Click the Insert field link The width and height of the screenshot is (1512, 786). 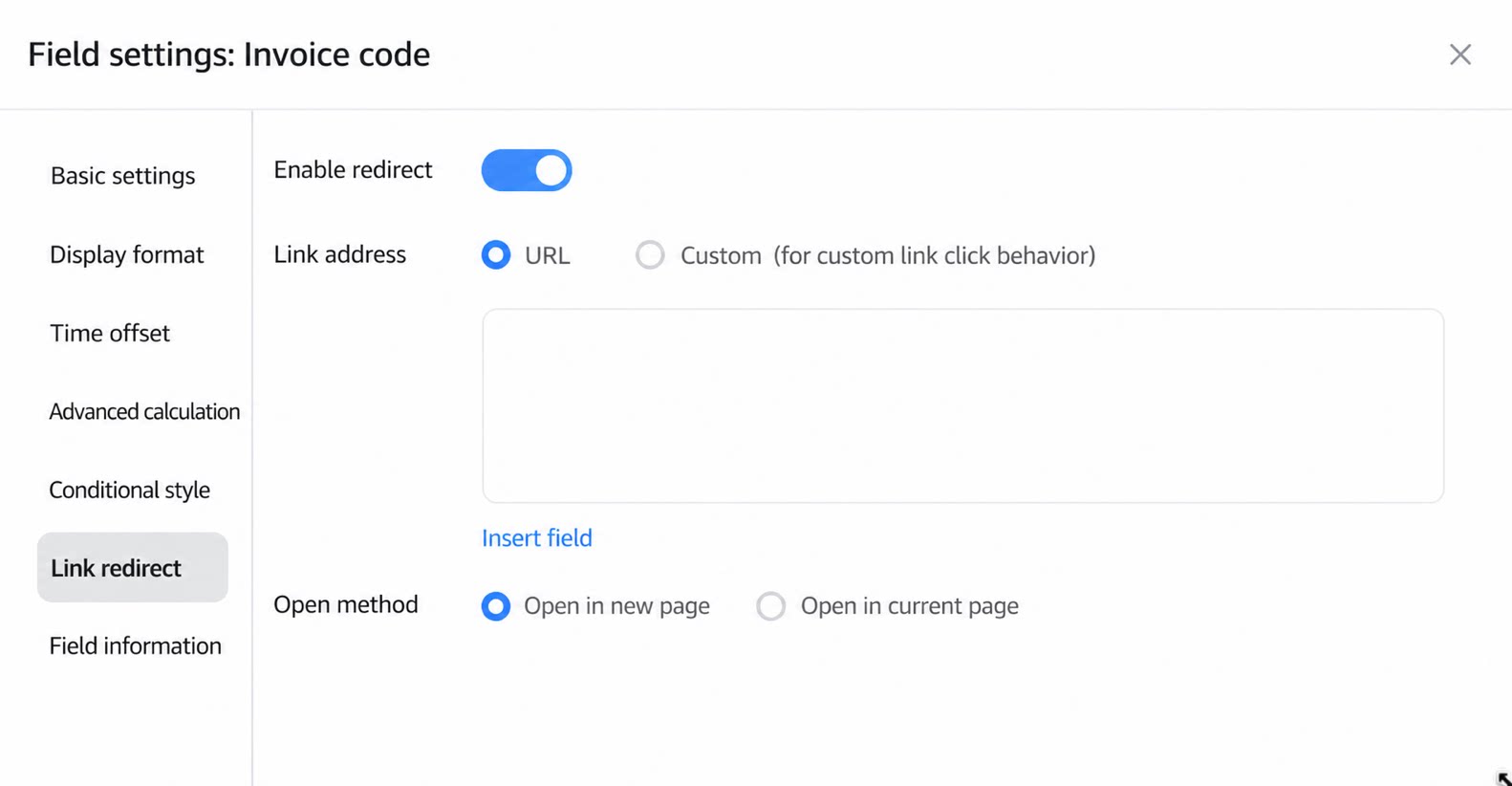coord(537,538)
